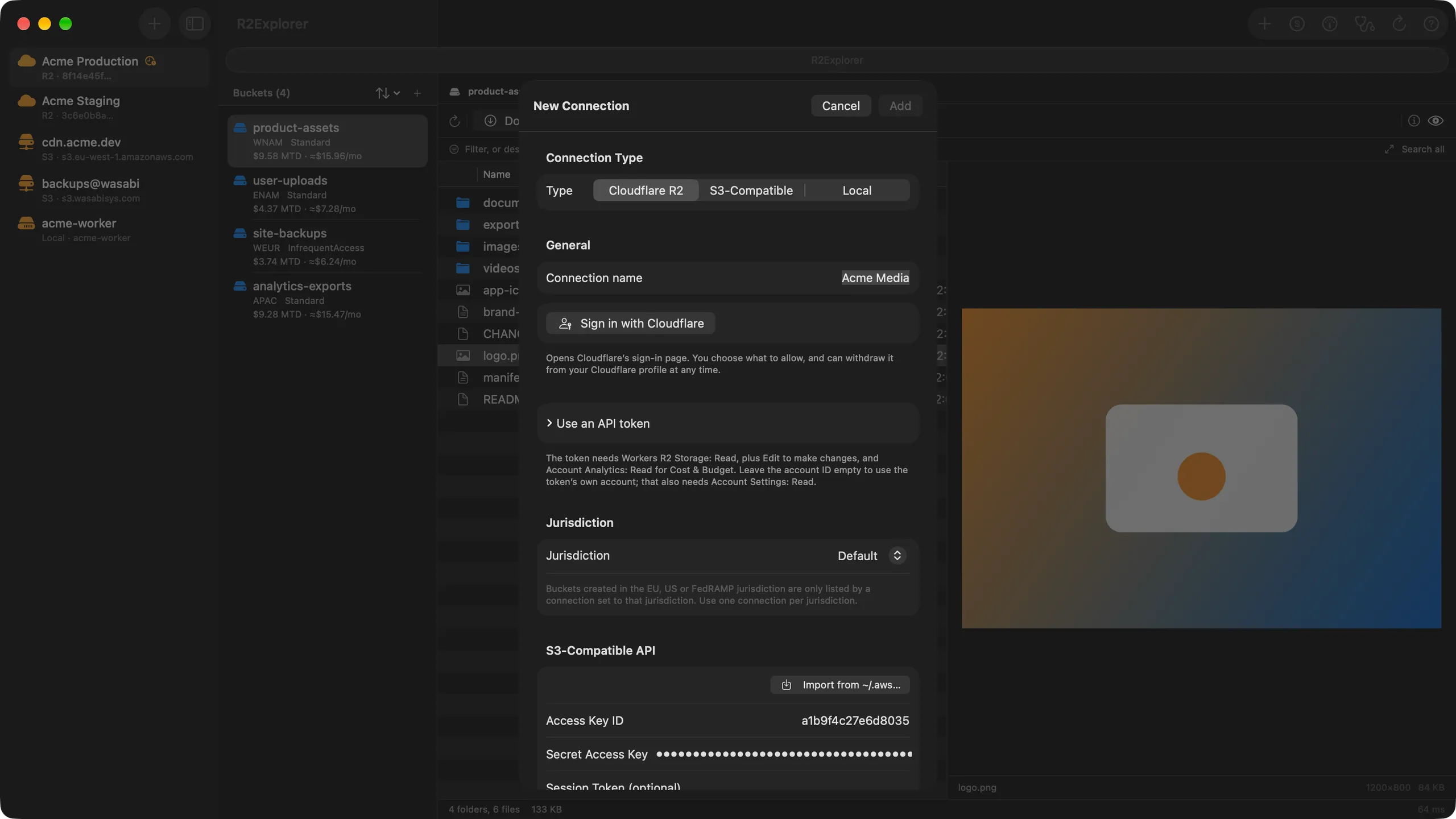Click Sign in with Cloudflare
Image resolution: width=1456 pixels, height=819 pixels.
pyautogui.click(x=630, y=323)
